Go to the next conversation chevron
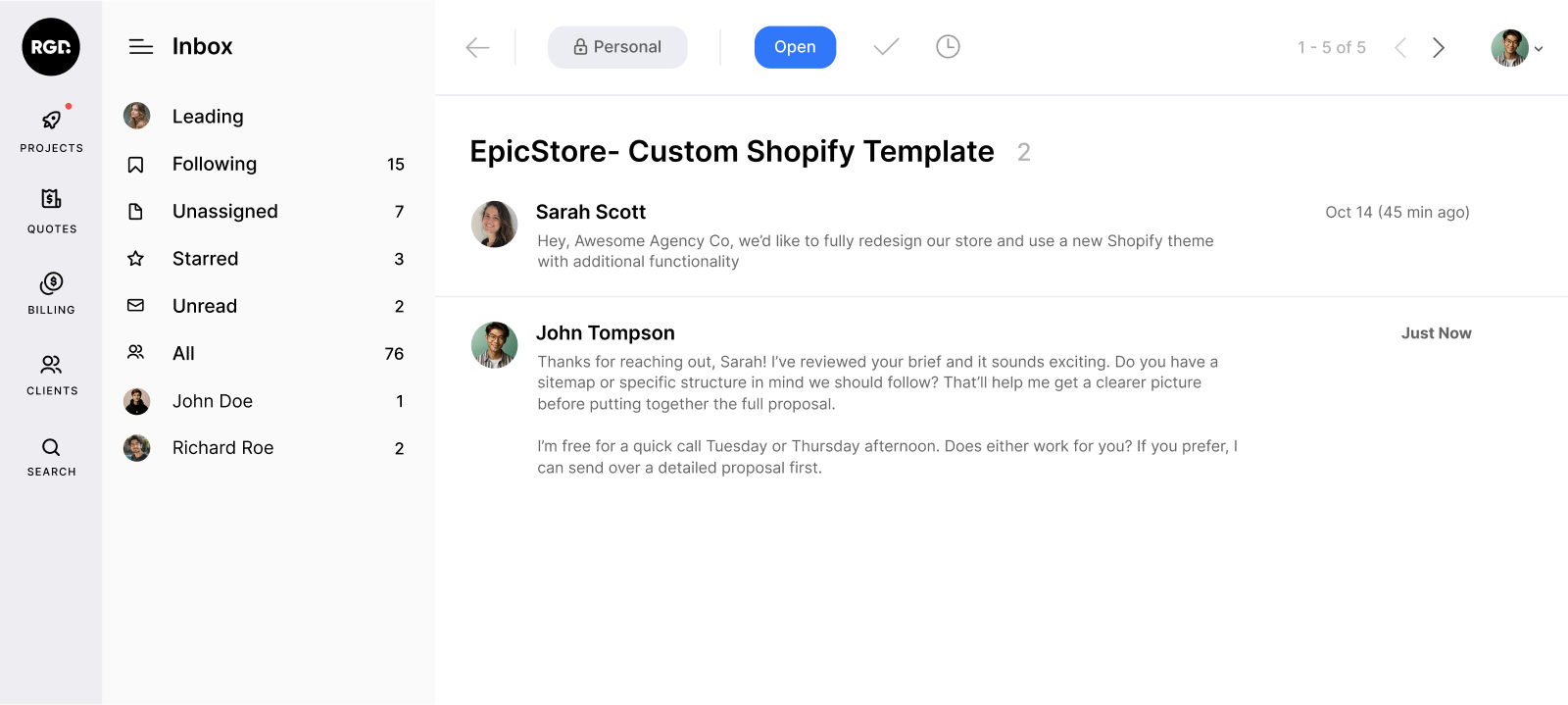Viewport: 1568px width, 705px height. coord(1439,47)
